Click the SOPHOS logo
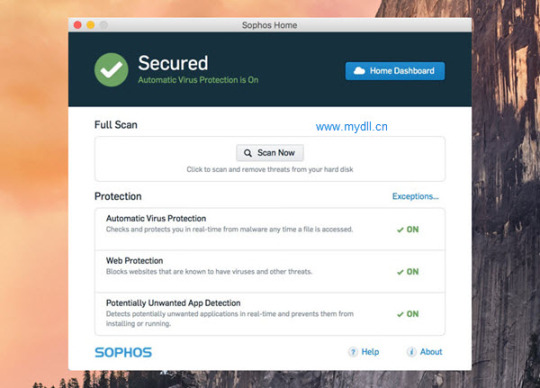 click(123, 352)
